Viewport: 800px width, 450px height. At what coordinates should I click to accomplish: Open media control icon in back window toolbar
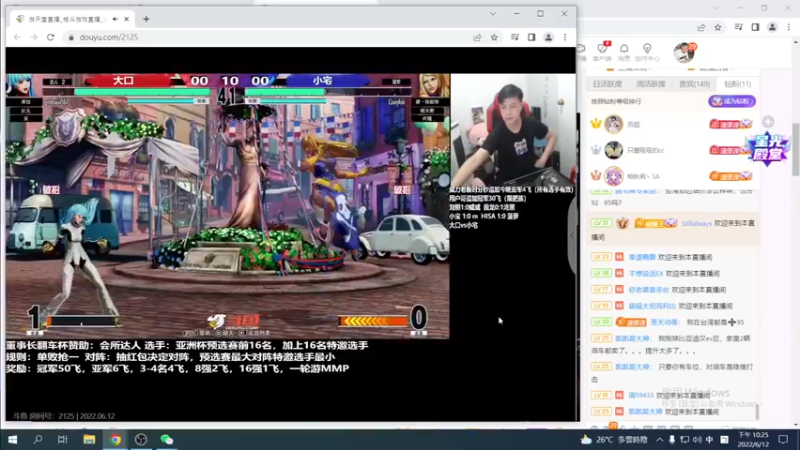(x=739, y=27)
